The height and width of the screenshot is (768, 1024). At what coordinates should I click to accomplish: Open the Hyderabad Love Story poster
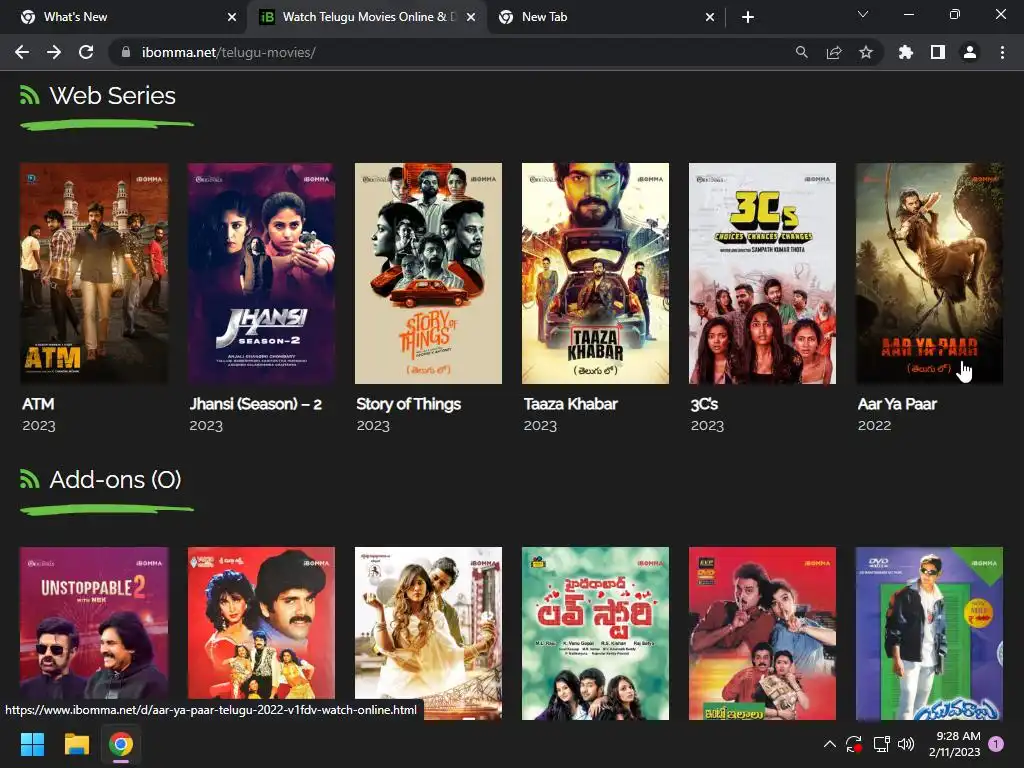point(596,633)
